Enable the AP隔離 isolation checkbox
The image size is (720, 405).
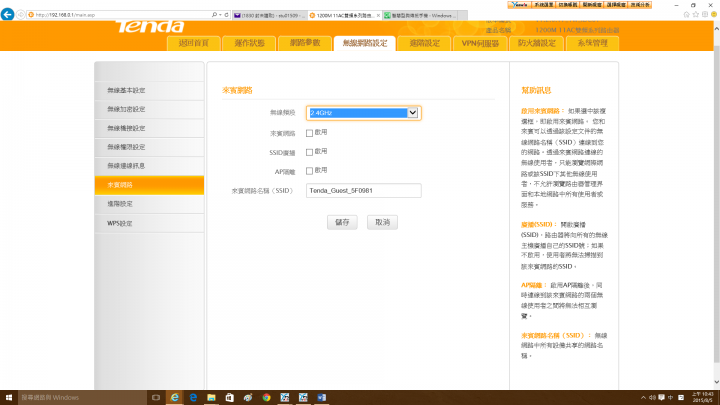pyautogui.click(x=309, y=171)
